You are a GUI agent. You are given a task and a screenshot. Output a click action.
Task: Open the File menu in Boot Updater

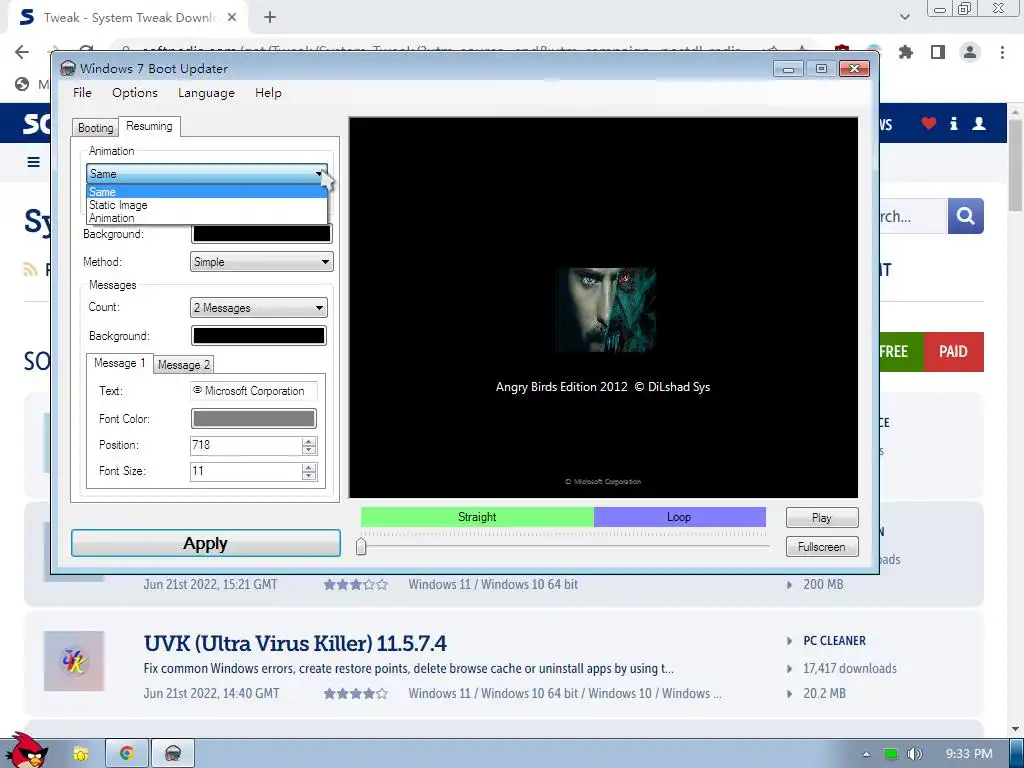coord(82,93)
